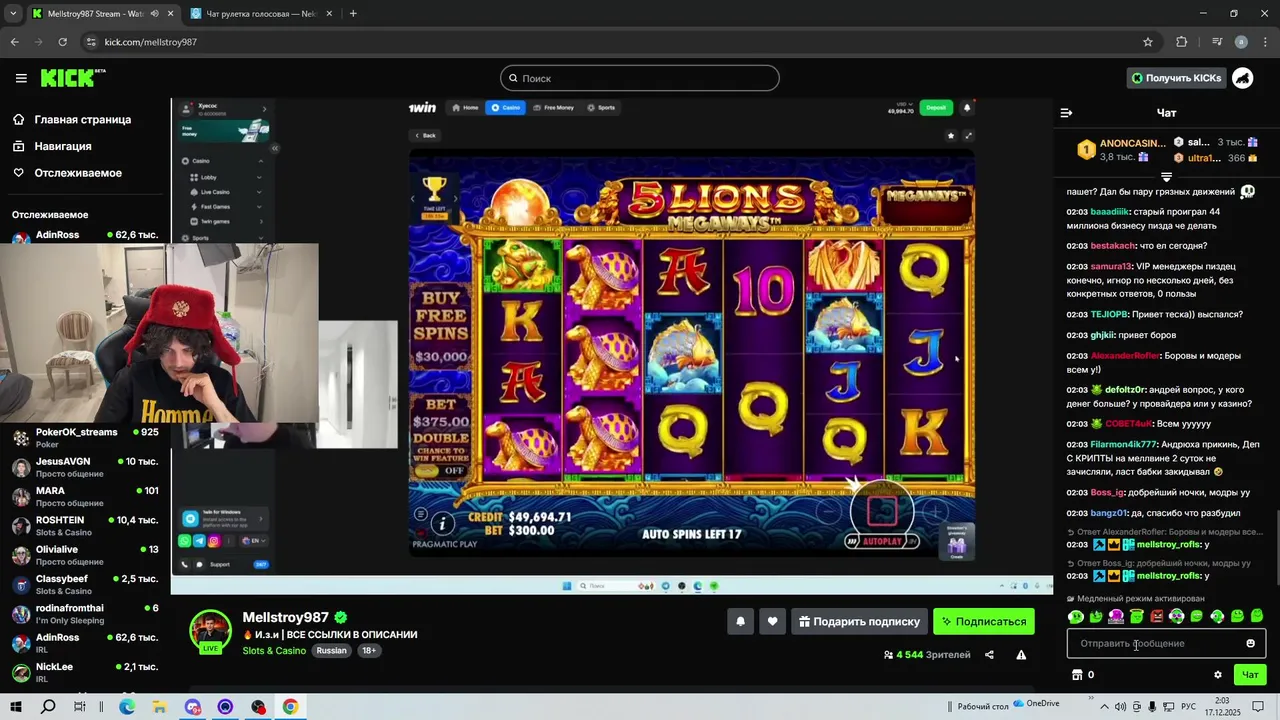Image resolution: width=1280 pixels, height=720 pixels.
Task: Open NickLee channel in sidebar
Action: tap(85, 672)
